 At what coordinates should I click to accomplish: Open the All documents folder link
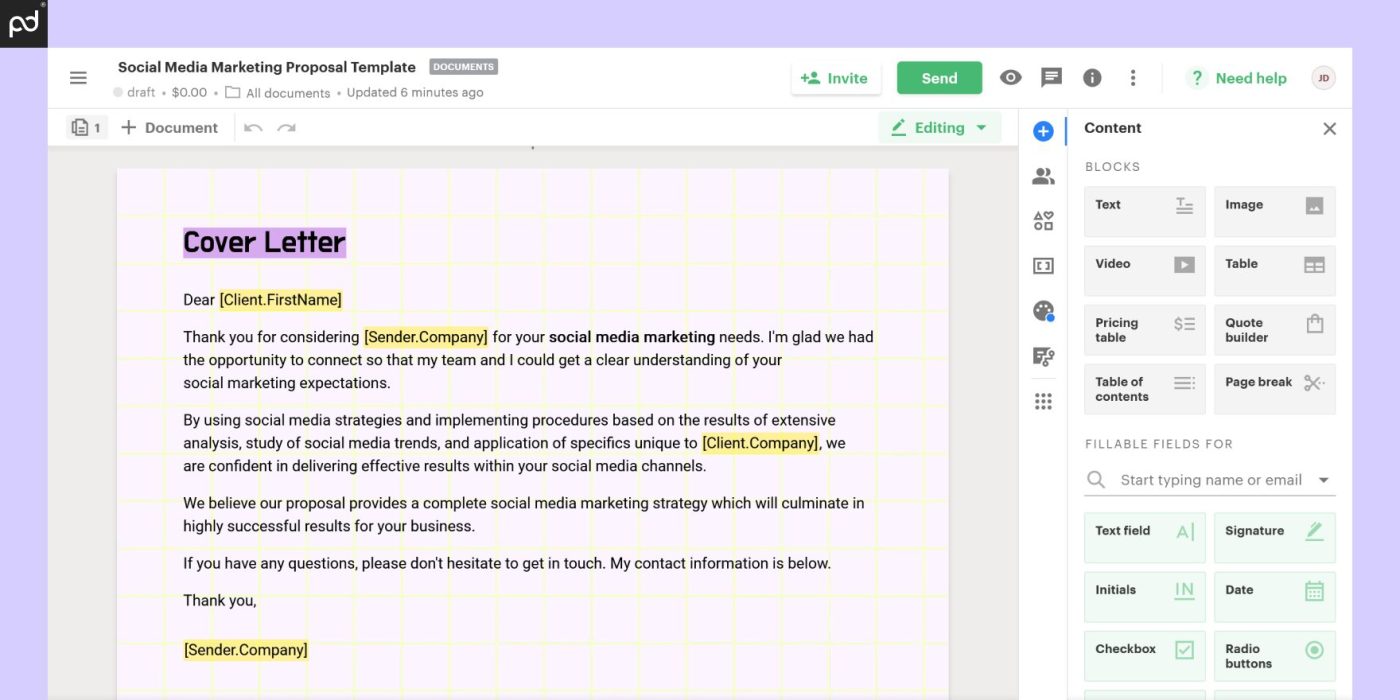coord(288,92)
